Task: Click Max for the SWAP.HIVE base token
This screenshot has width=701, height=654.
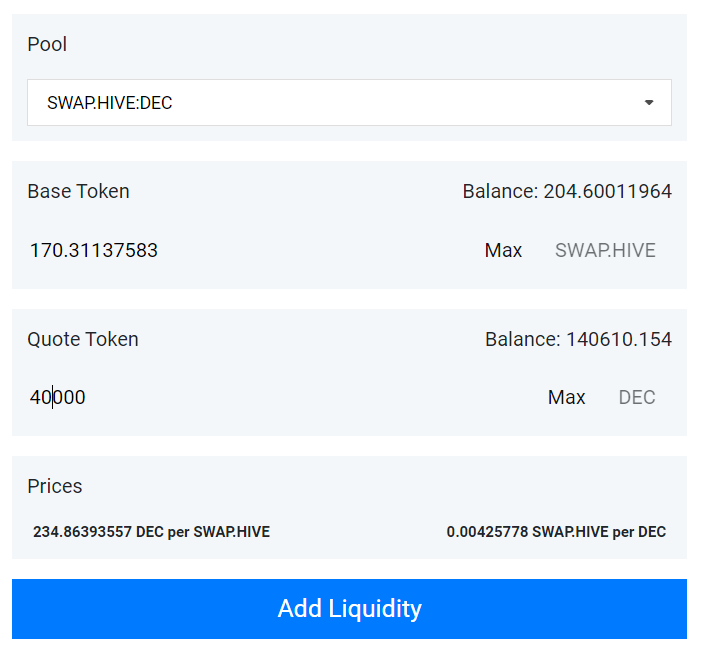Action: (x=503, y=250)
